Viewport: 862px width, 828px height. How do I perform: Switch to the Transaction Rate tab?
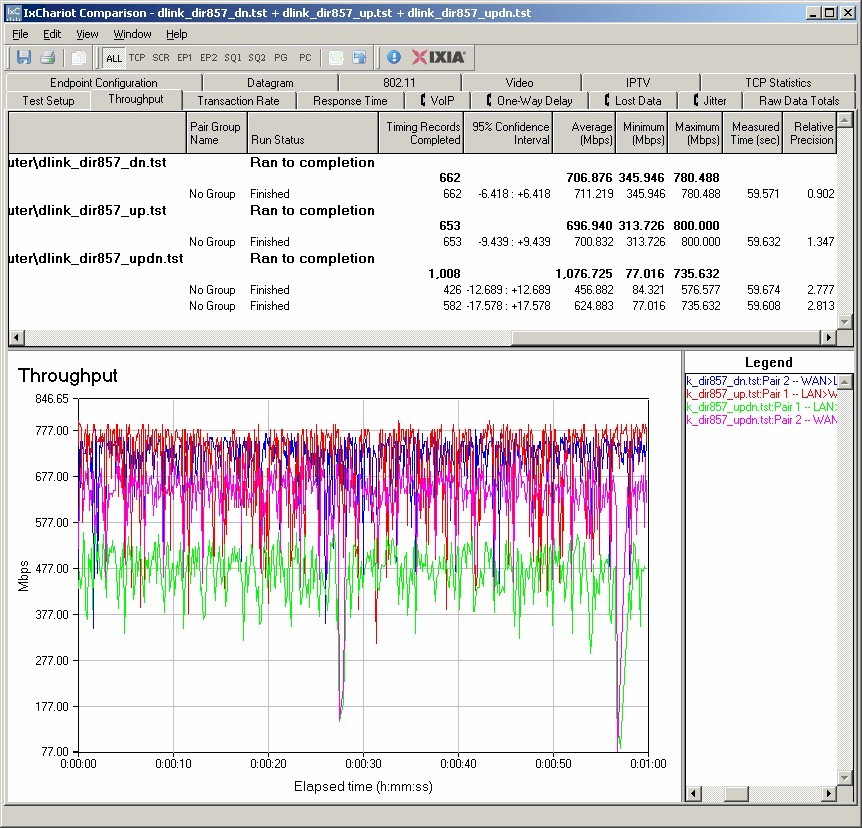(x=238, y=101)
